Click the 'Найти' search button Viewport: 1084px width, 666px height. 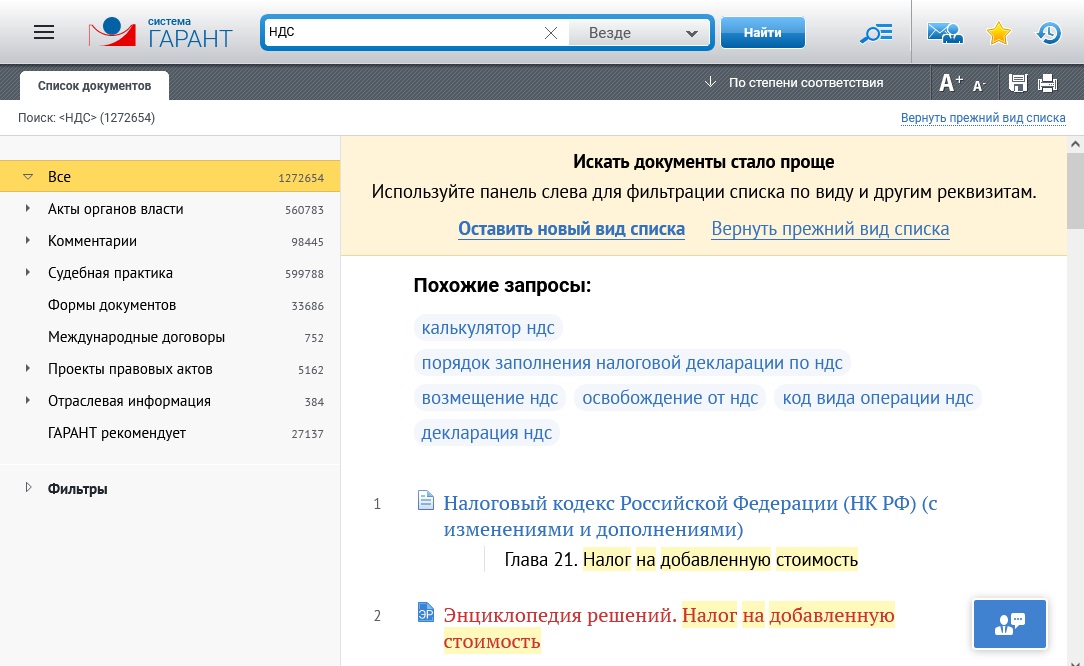(x=762, y=33)
